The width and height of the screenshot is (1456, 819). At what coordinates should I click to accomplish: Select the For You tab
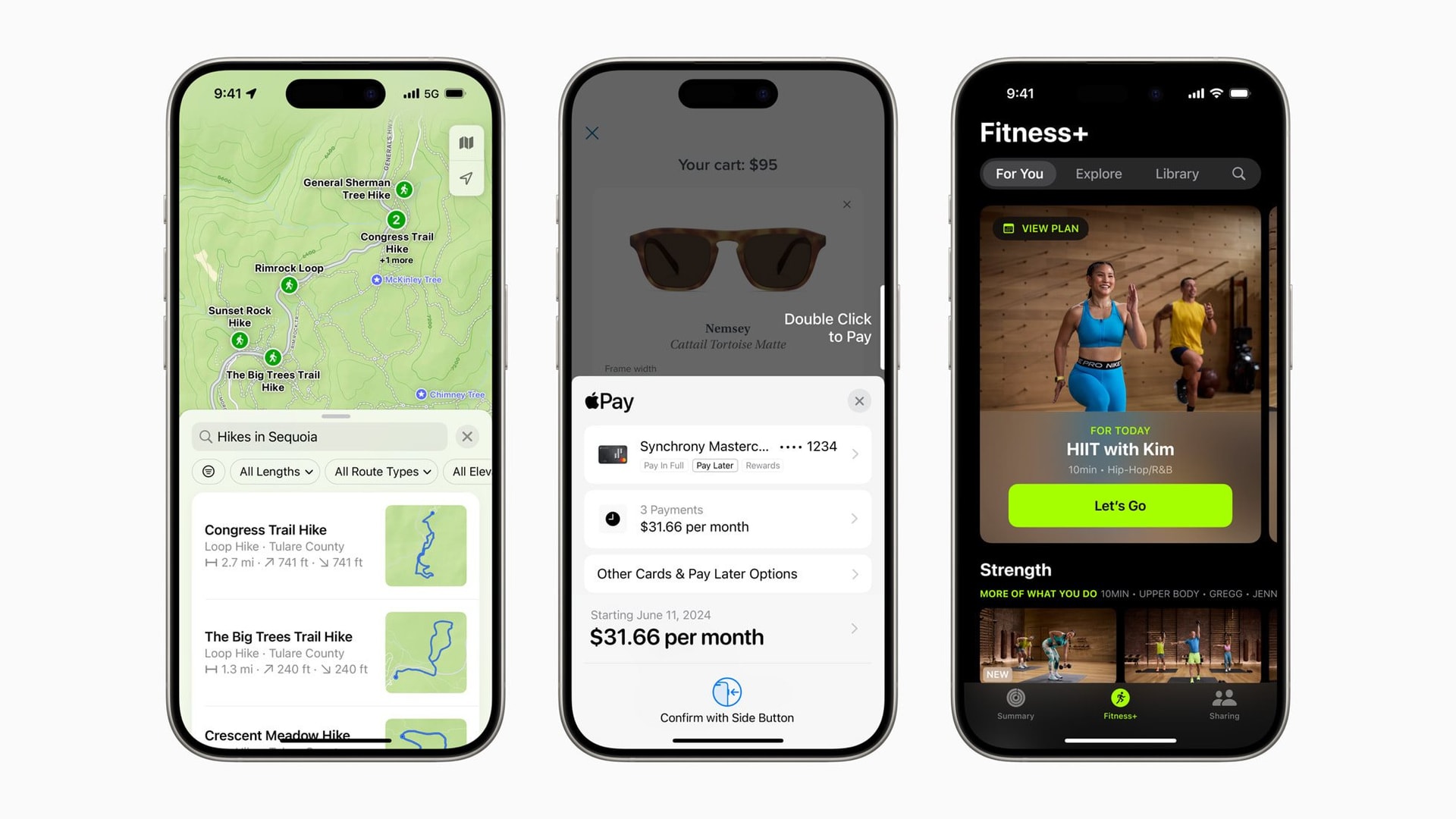pos(1019,173)
